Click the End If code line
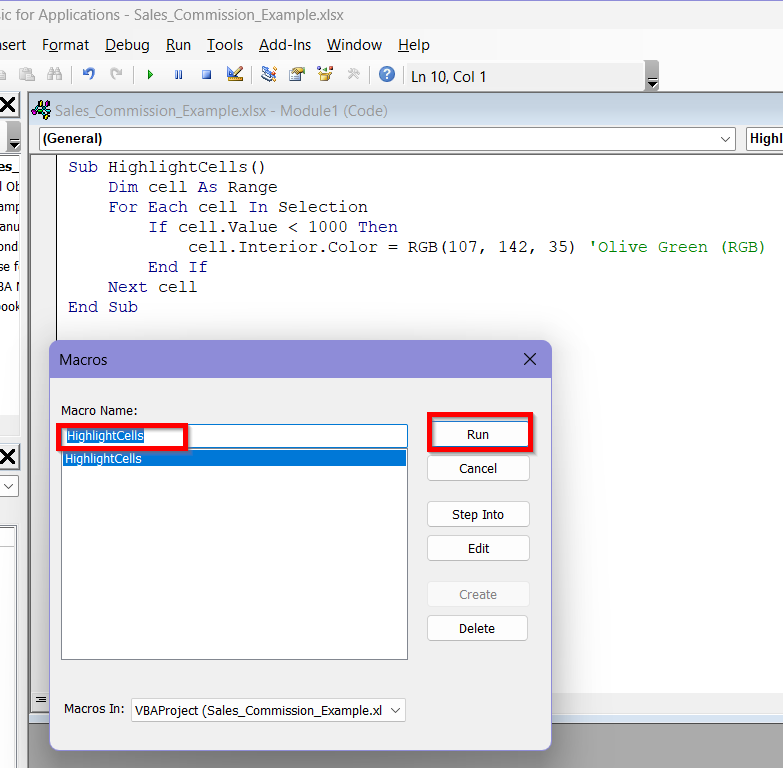 177,267
